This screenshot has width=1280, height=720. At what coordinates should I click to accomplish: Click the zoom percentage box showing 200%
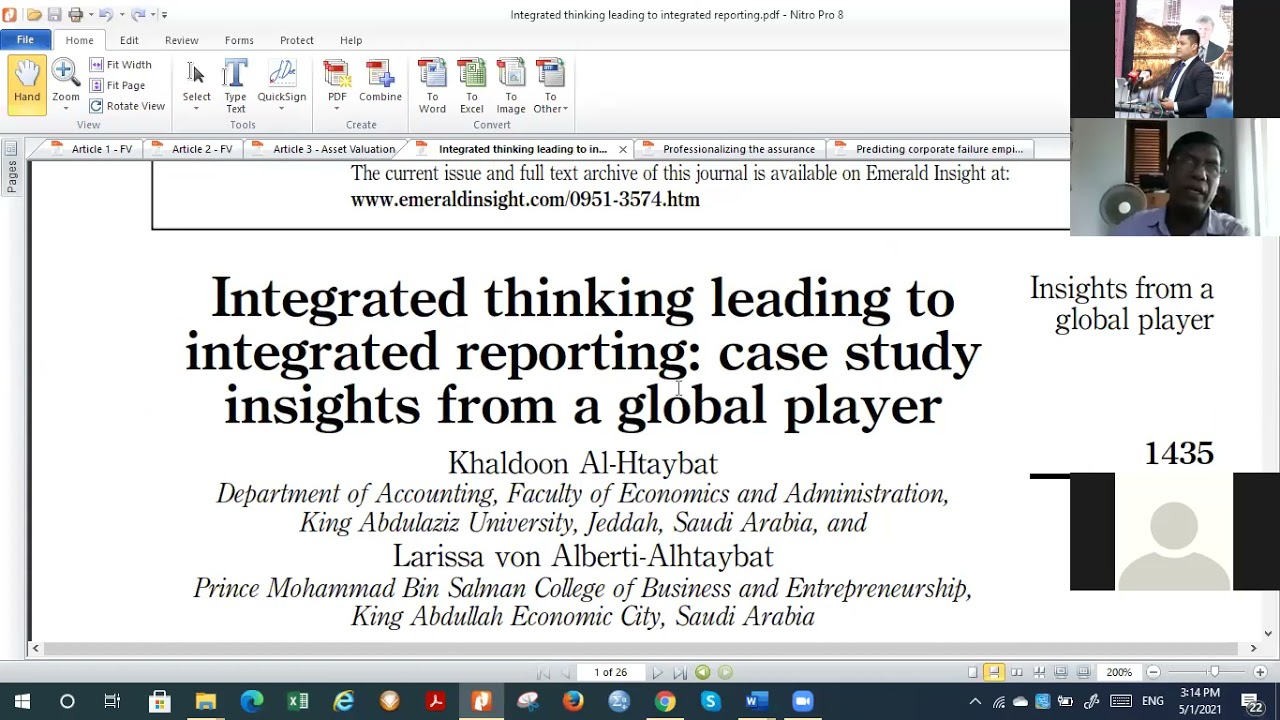coord(1119,673)
